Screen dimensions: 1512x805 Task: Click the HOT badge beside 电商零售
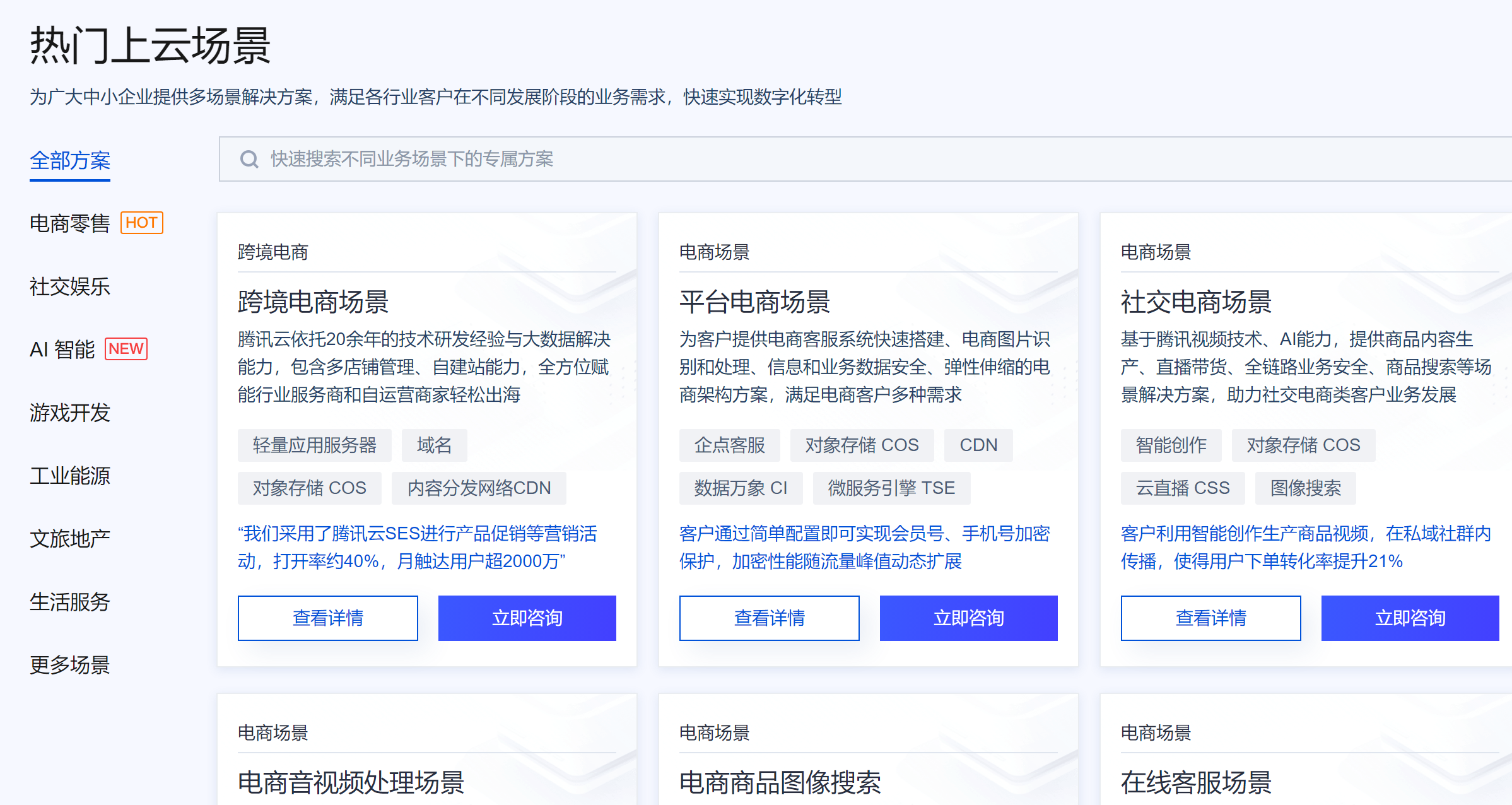(142, 223)
